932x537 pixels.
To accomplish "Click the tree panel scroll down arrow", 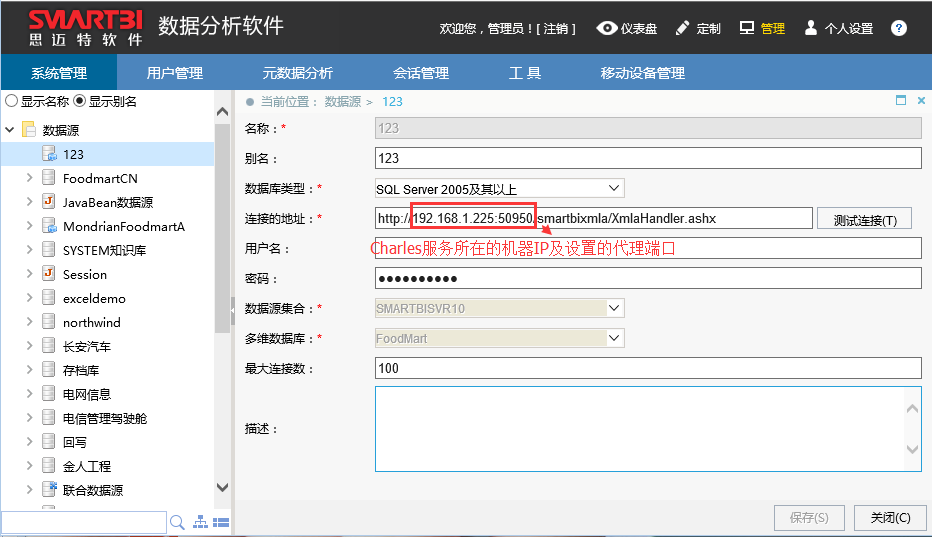I will (222, 488).
